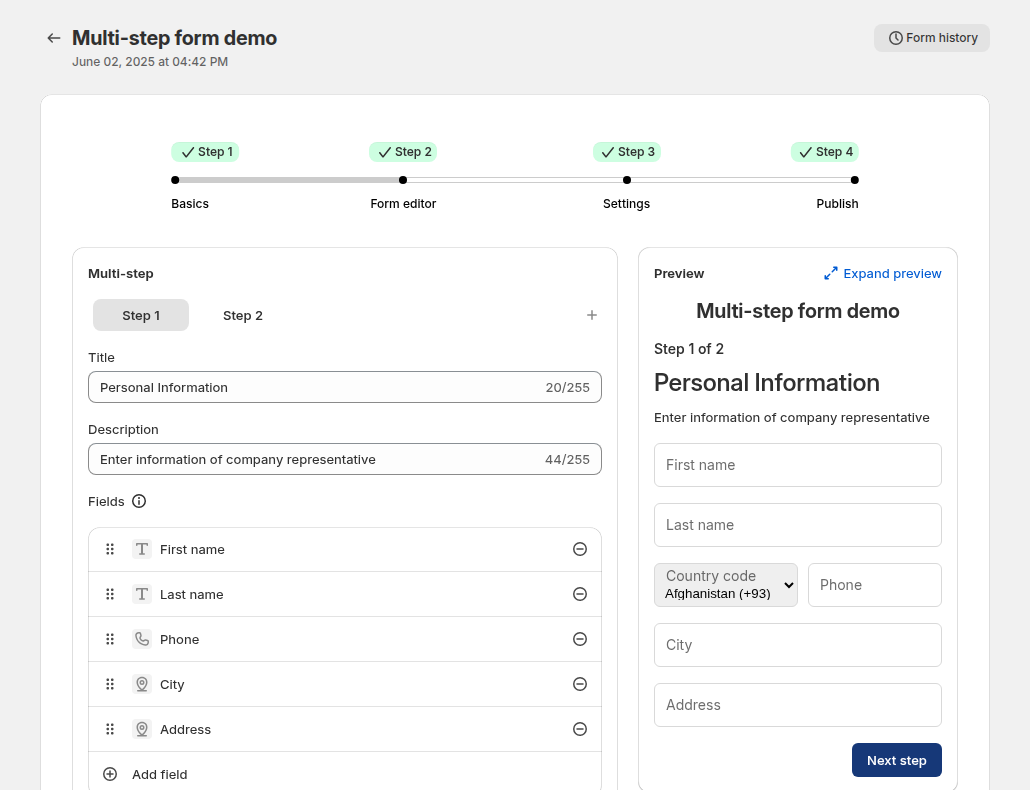The height and width of the screenshot is (790, 1030).
Task: Select the Form editor progress dot
Action: [403, 180]
